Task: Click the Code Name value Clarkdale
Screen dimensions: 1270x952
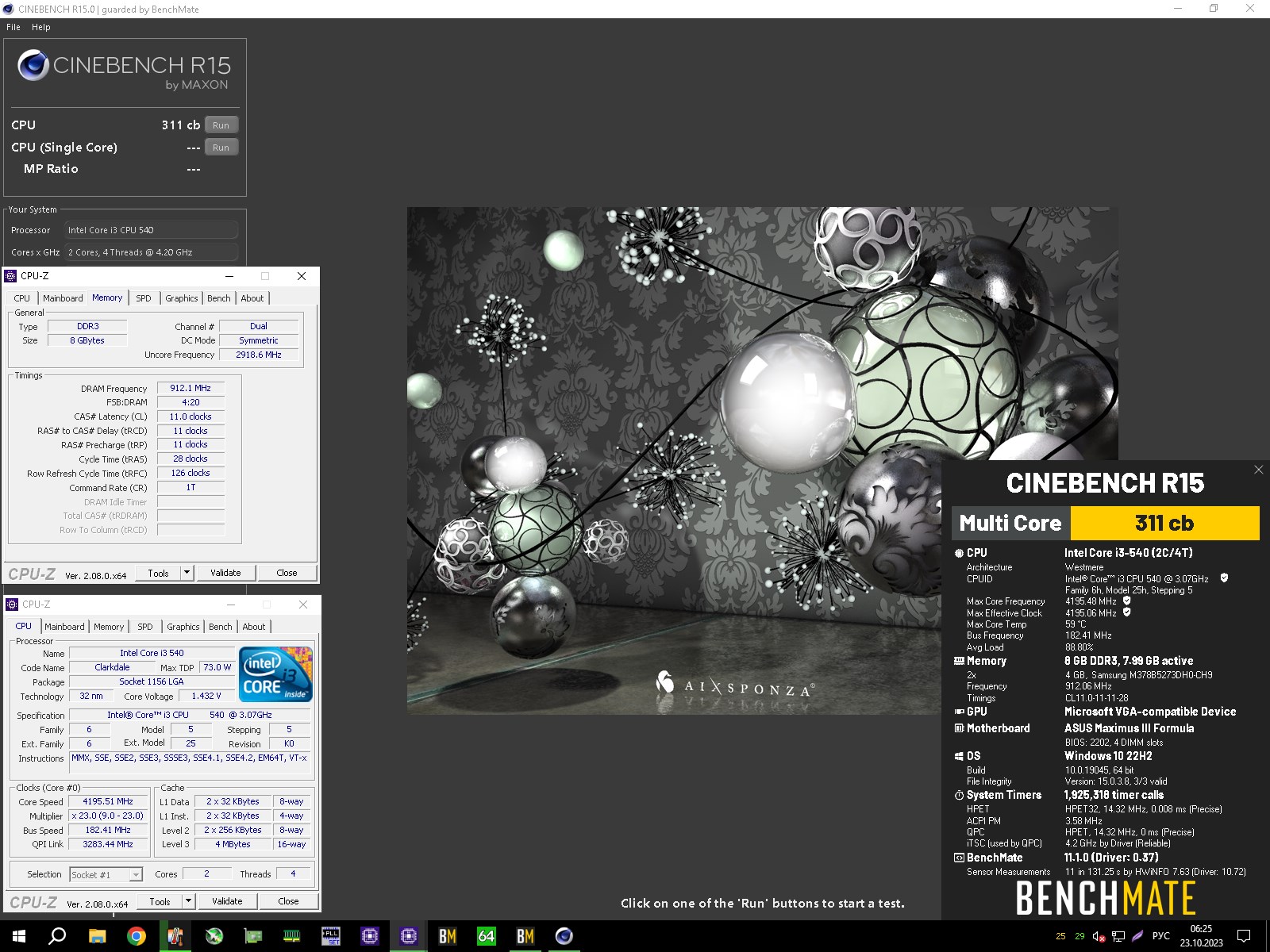Action: click(x=112, y=667)
